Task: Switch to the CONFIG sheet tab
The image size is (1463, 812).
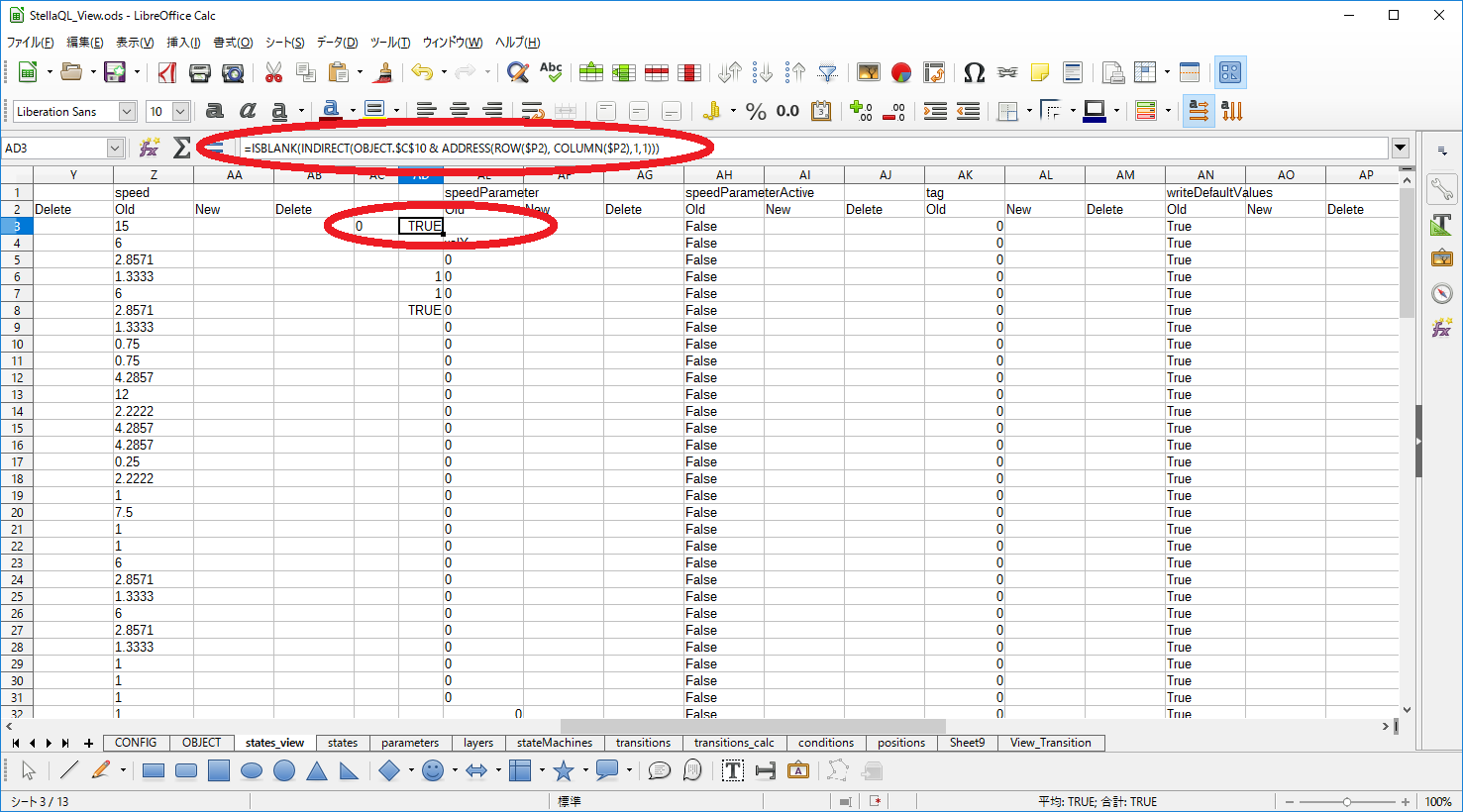Action: pos(136,743)
